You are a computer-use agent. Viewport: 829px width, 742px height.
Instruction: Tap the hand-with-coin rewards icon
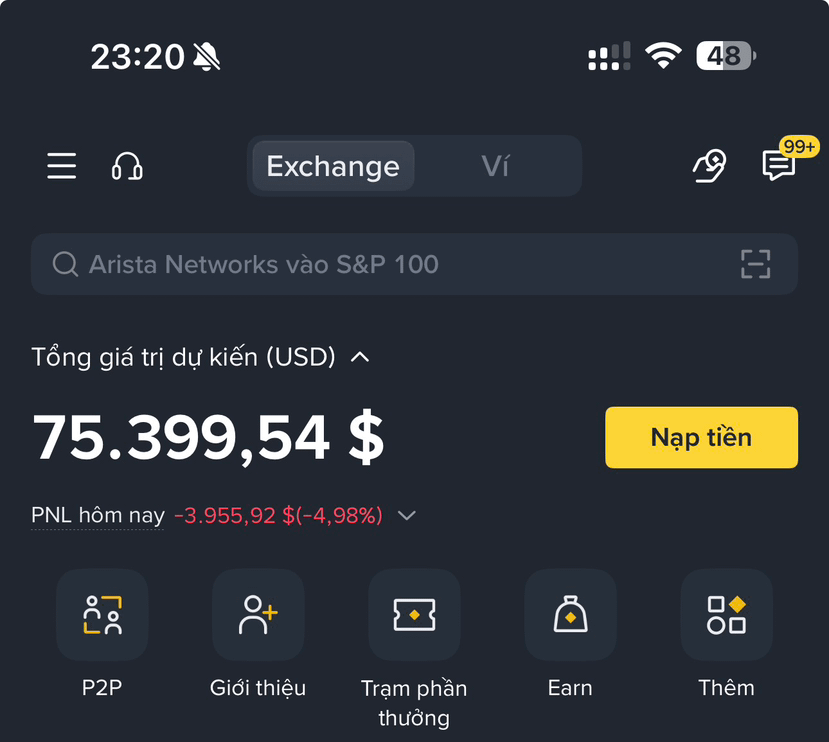[710, 166]
